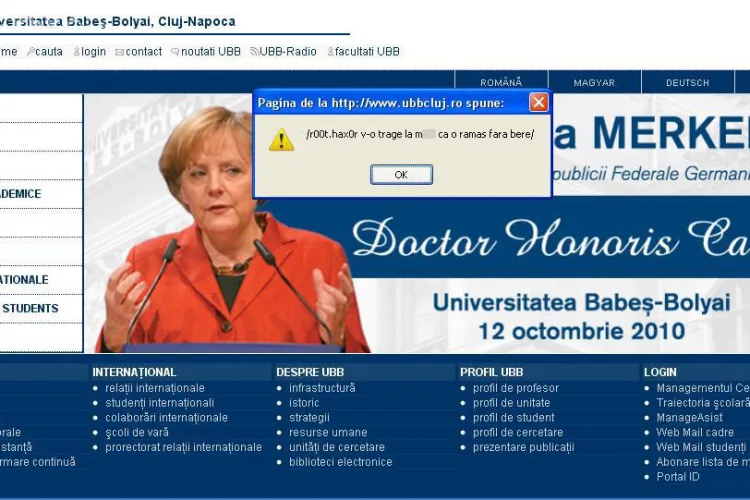Open Traiectoria școlară link under LOGIN
The height and width of the screenshot is (500, 750).
point(703,403)
